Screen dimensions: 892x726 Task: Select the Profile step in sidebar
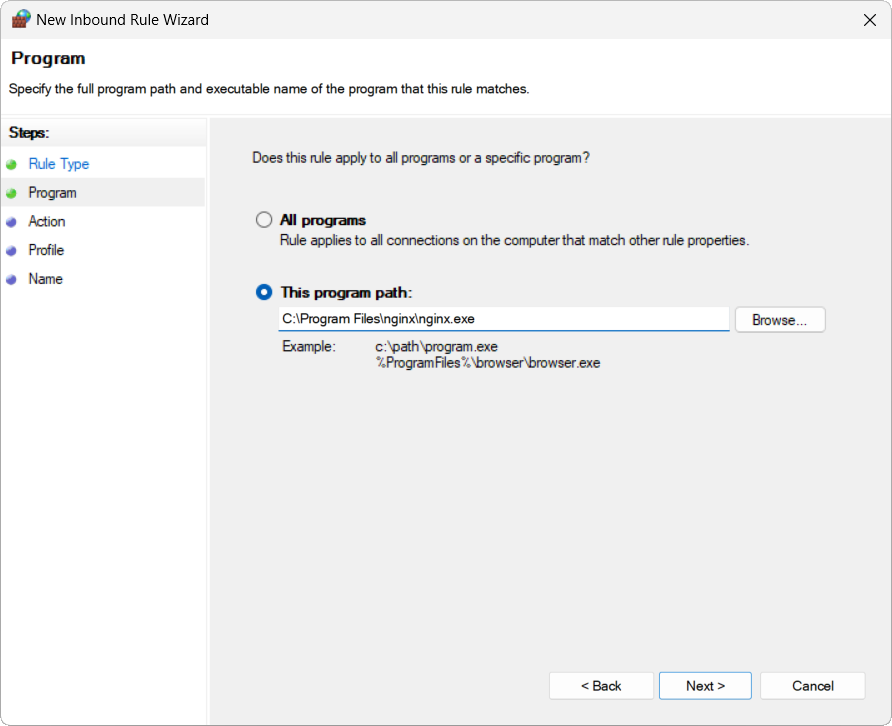pos(46,250)
